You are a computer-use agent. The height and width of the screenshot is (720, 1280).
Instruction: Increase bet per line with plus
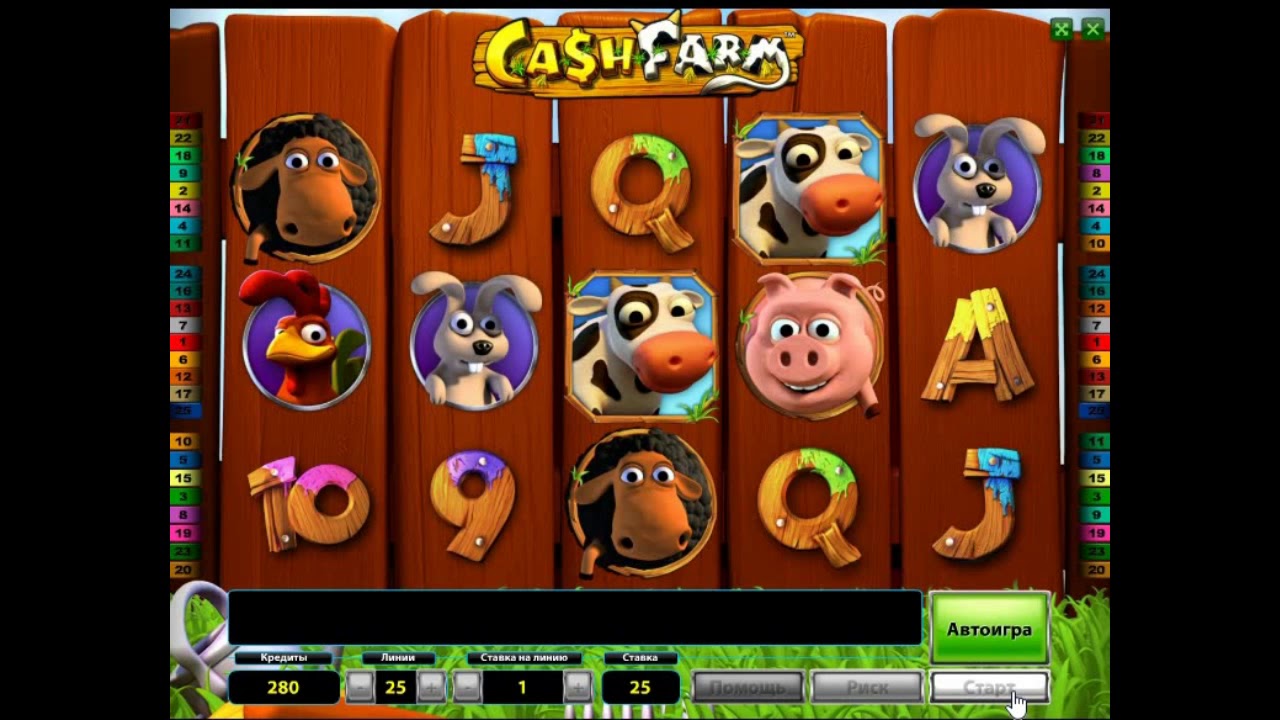[x=577, y=687]
